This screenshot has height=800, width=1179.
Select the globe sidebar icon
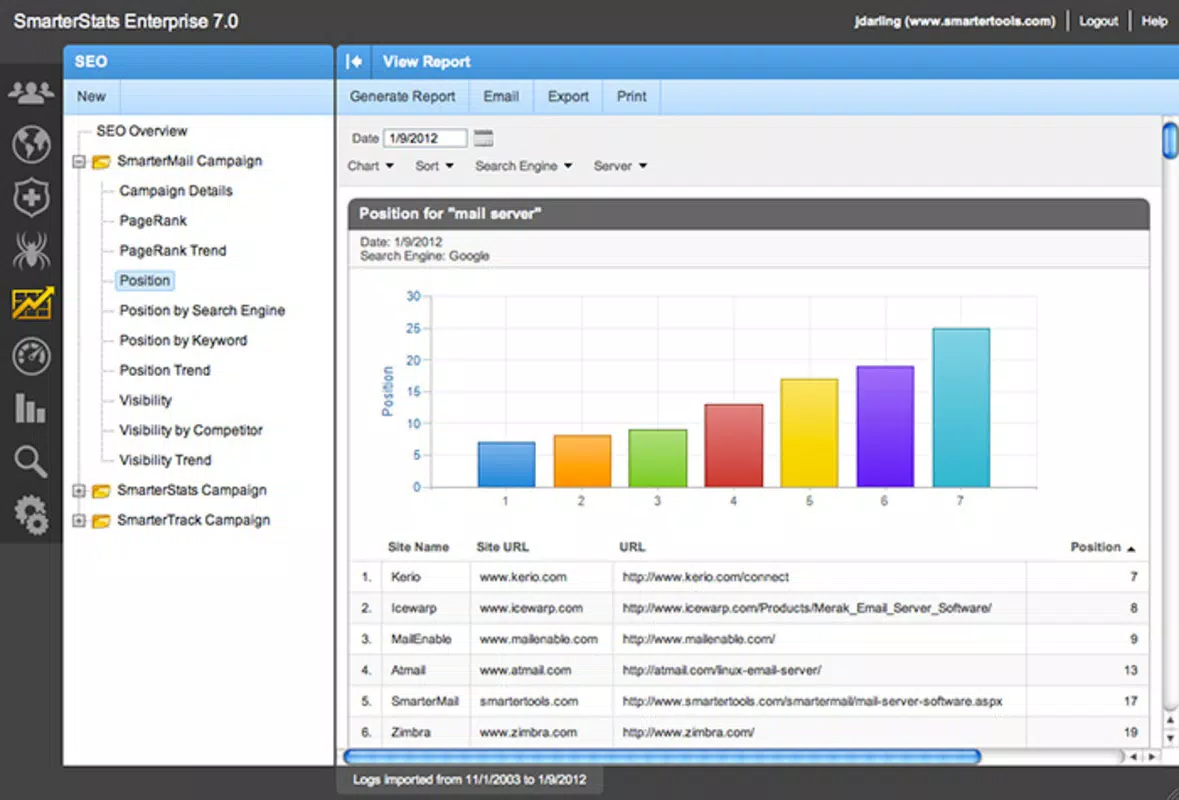tap(31, 144)
